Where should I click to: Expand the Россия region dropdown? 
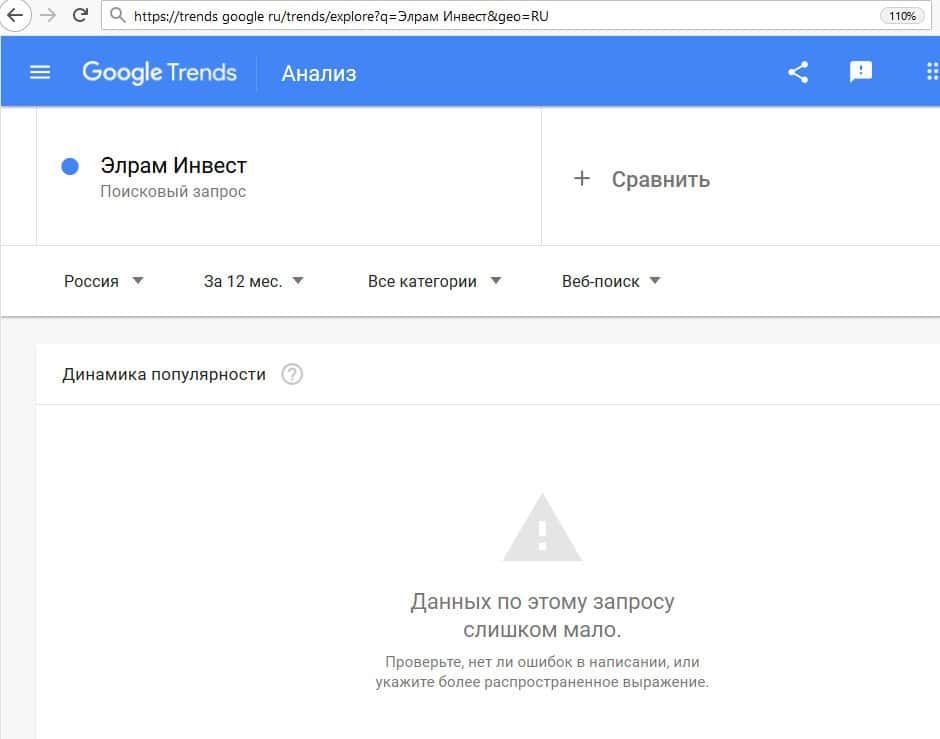tap(104, 281)
